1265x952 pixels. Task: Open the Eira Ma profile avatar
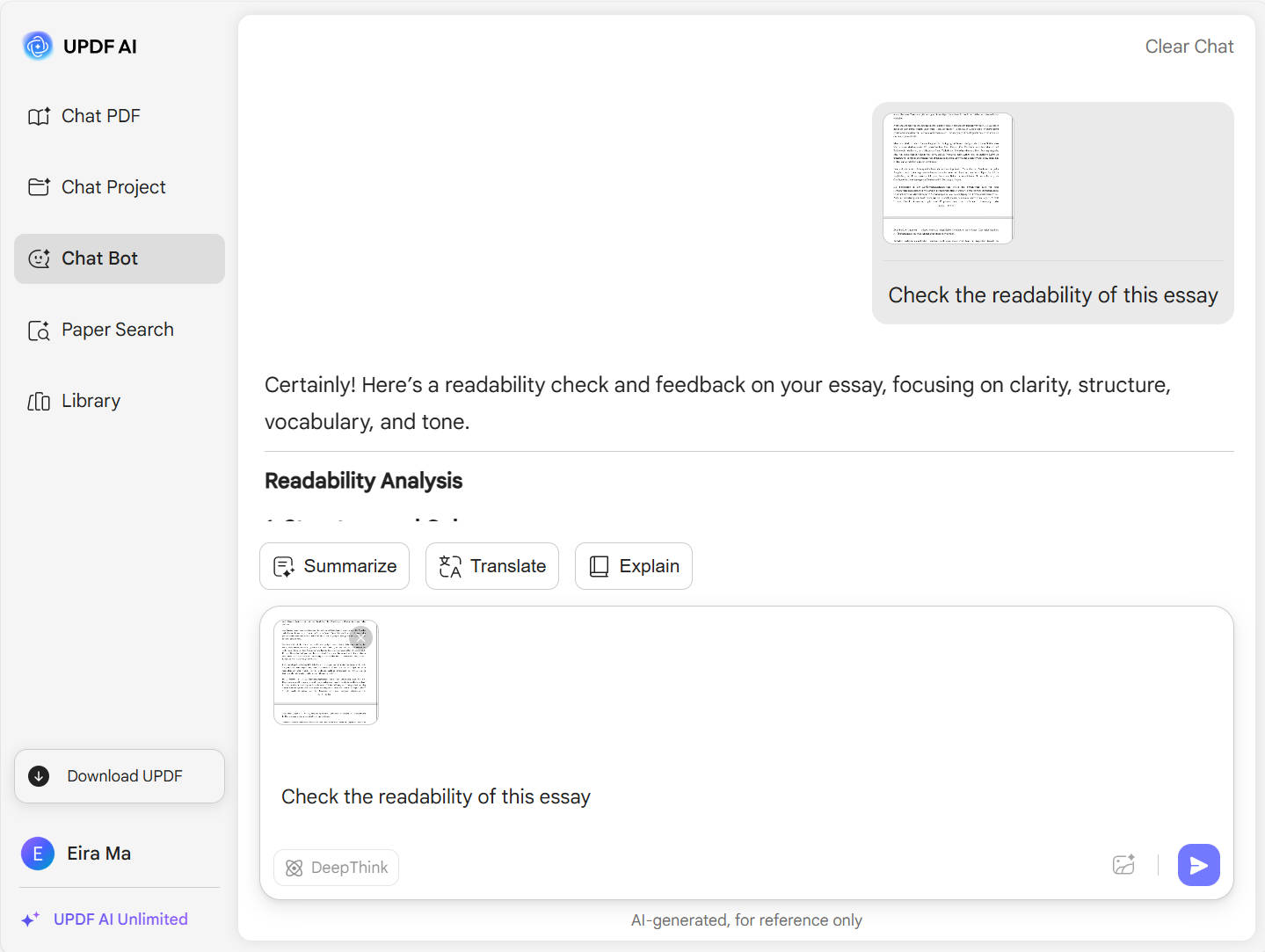click(x=38, y=854)
